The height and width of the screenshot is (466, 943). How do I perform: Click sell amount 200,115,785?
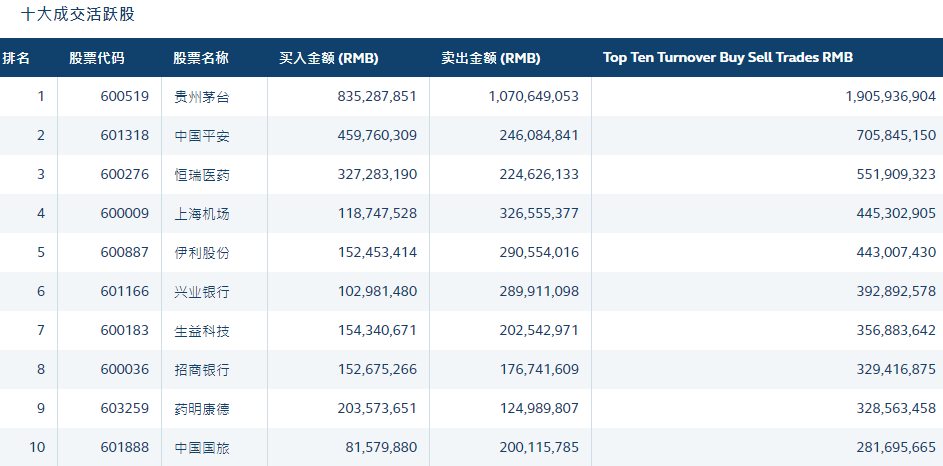click(539, 447)
